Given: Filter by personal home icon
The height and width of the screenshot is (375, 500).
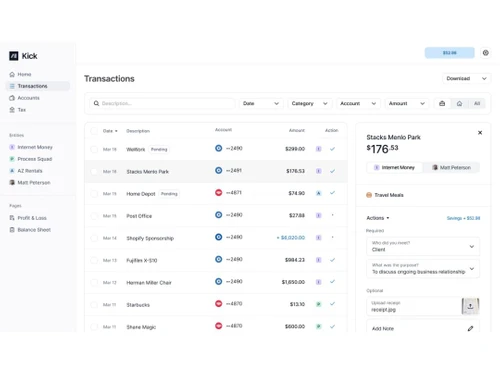Looking at the screenshot, I should point(459,103).
